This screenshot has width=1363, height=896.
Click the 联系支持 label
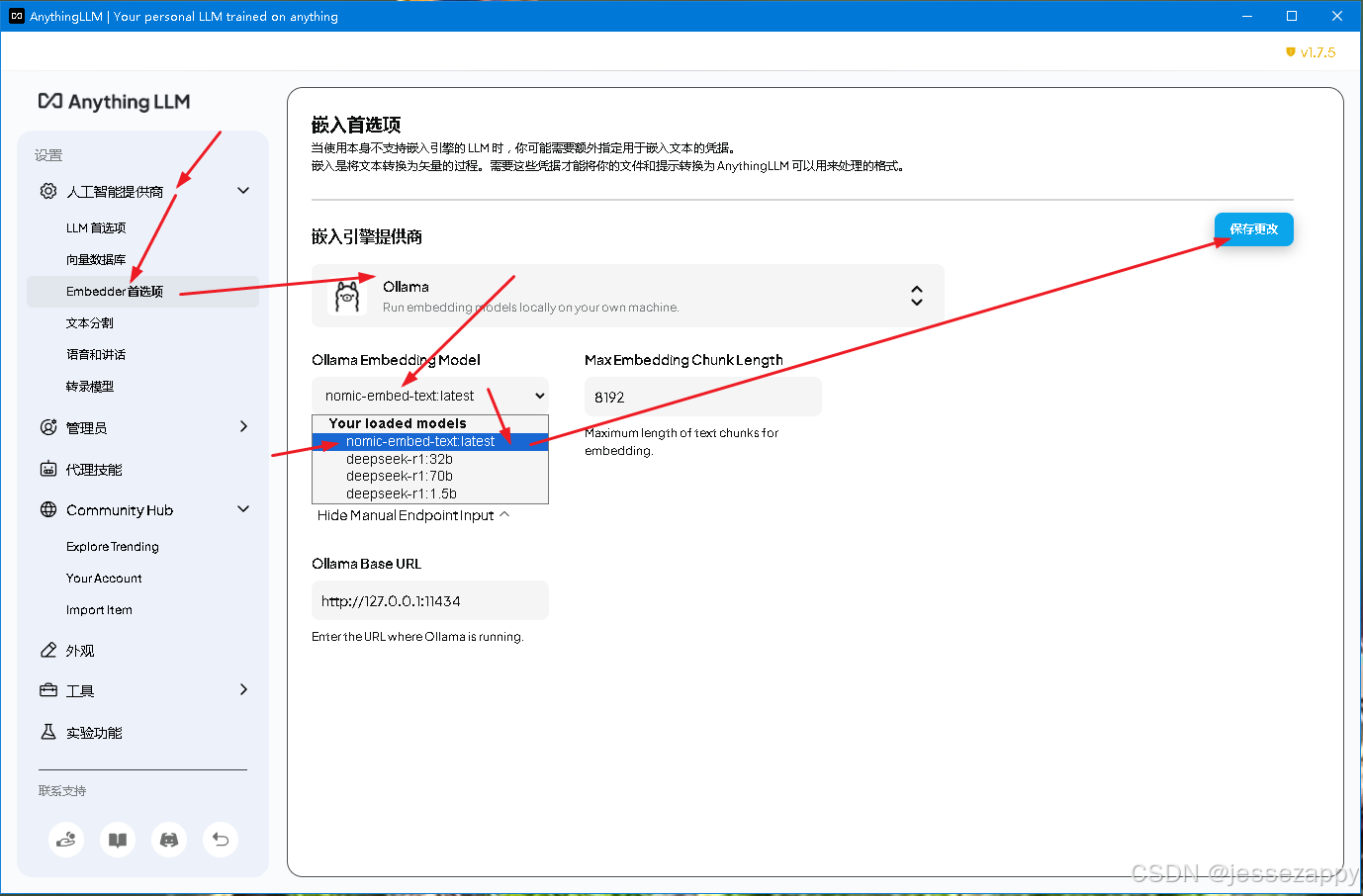[x=62, y=790]
